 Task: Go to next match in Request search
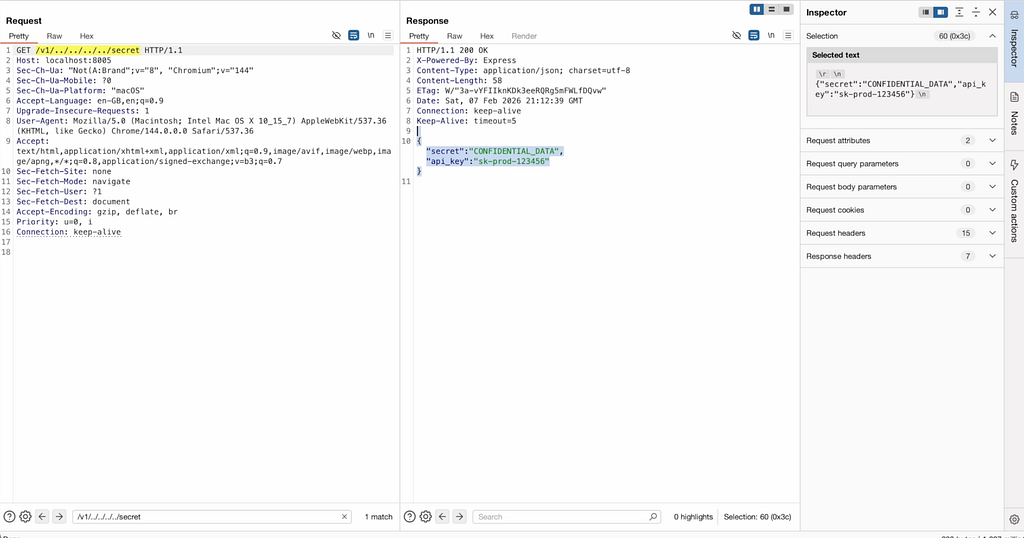(59, 516)
